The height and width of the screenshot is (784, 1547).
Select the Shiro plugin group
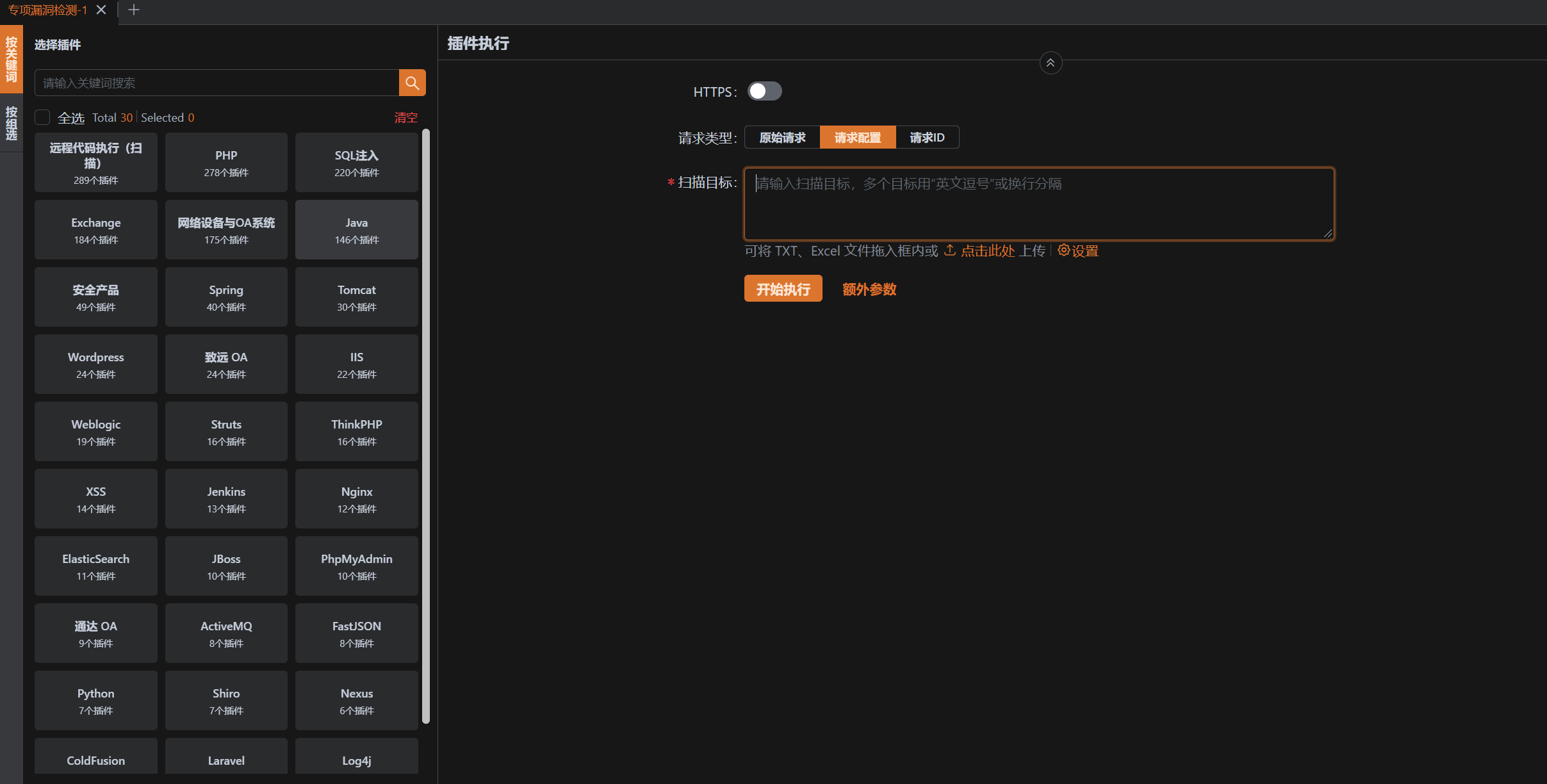click(x=226, y=701)
